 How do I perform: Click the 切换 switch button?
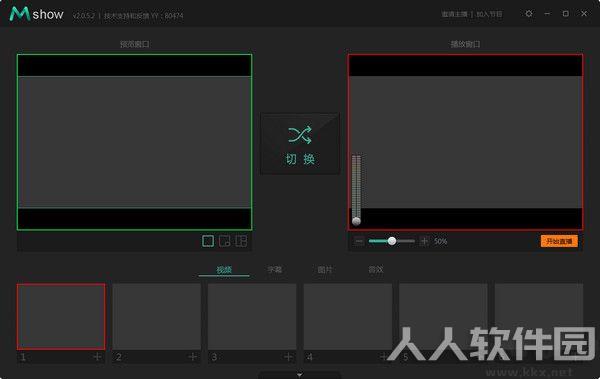click(300, 144)
